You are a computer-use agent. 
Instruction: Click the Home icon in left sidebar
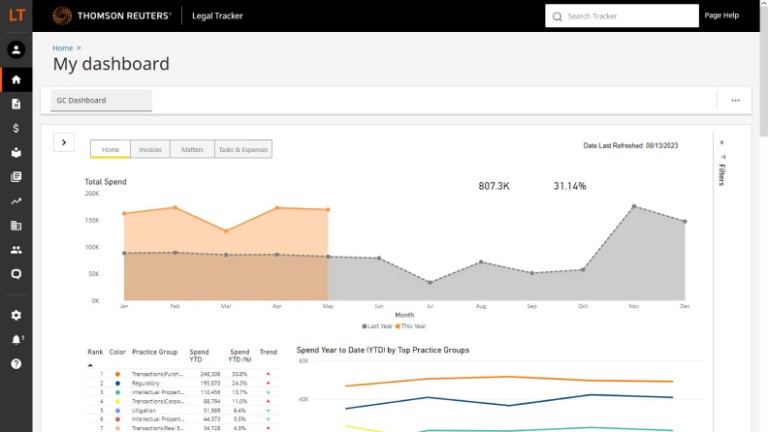[x=15, y=79]
